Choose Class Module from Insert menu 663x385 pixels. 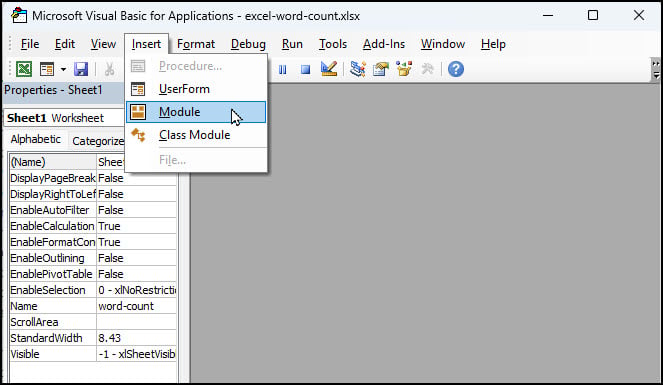(x=196, y=135)
